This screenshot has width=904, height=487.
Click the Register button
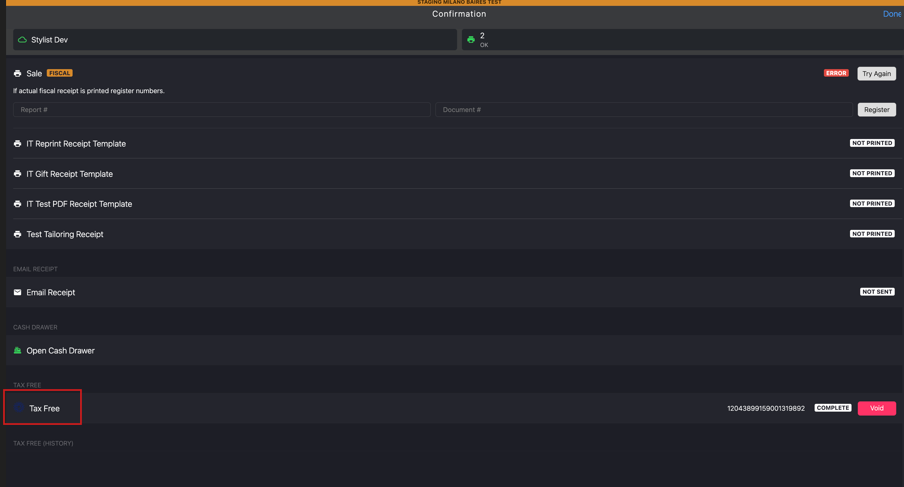tap(876, 110)
